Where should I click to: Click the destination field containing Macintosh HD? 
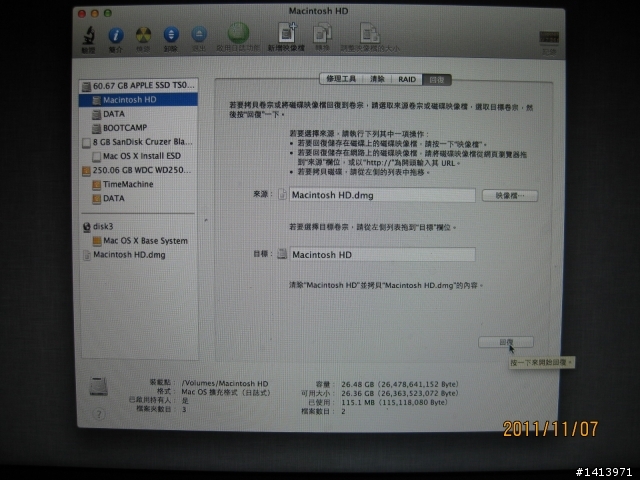pos(382,254)
